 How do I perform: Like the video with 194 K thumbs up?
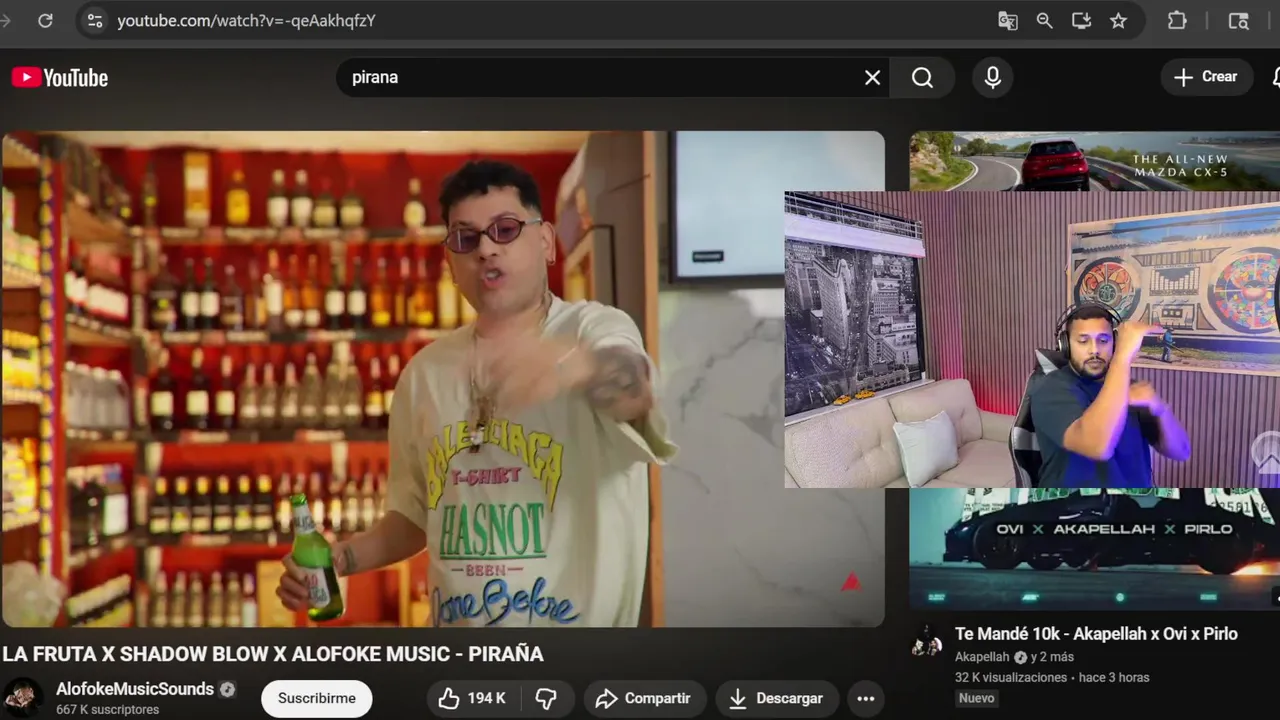[x=473, y=698]
